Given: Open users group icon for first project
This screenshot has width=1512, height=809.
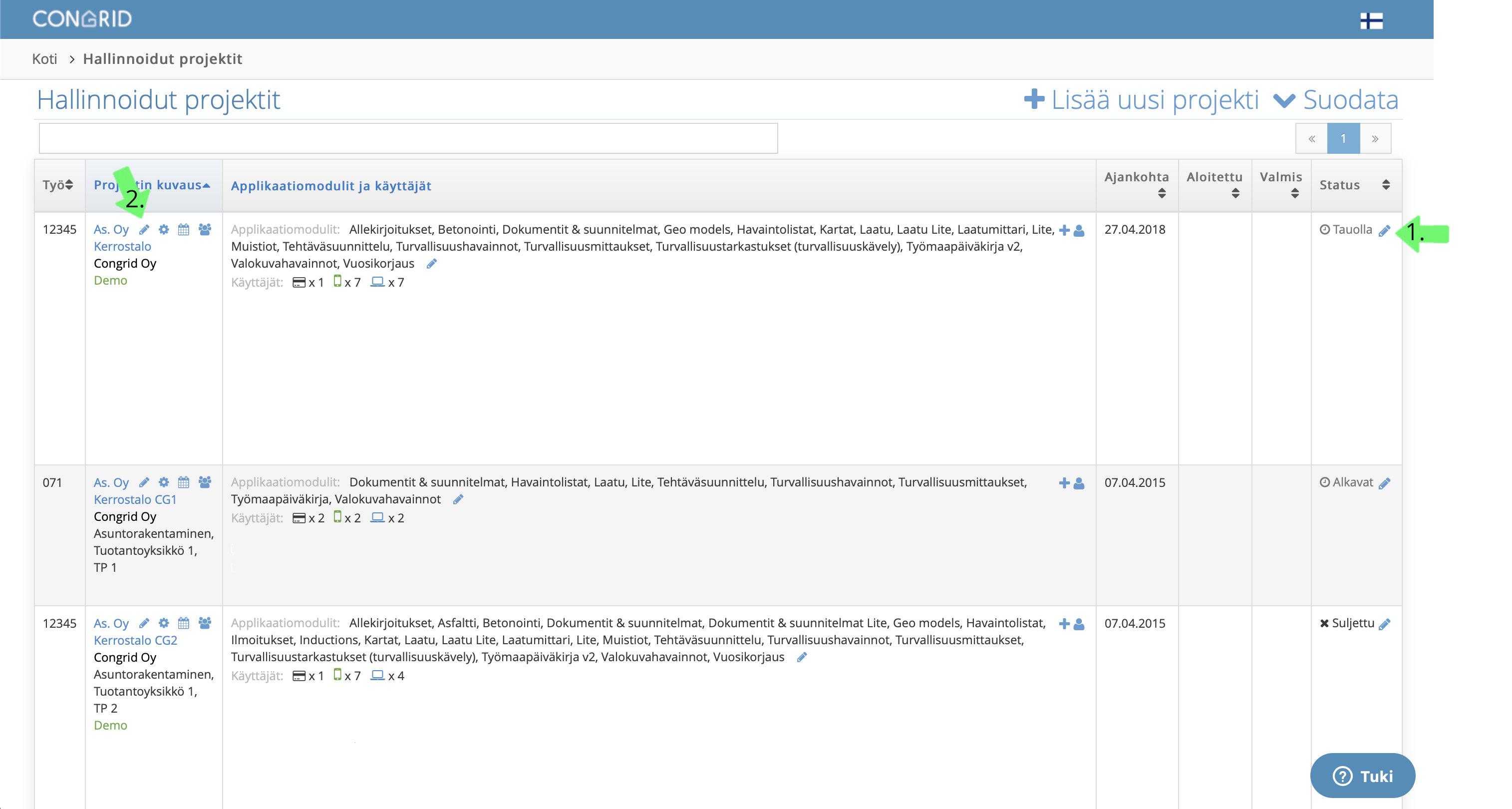Looking at the screenshot, I should click(x=204, y=230).
